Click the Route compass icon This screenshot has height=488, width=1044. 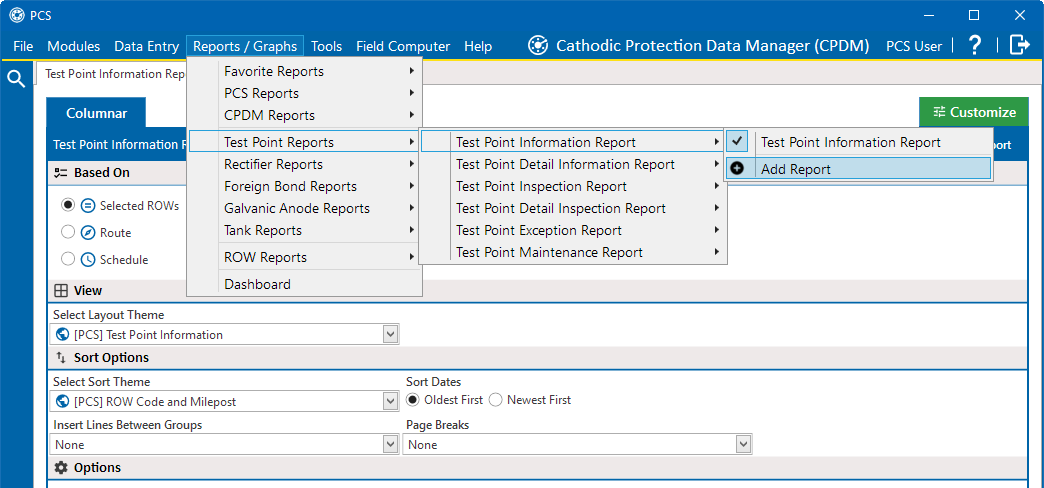[88, 232]
